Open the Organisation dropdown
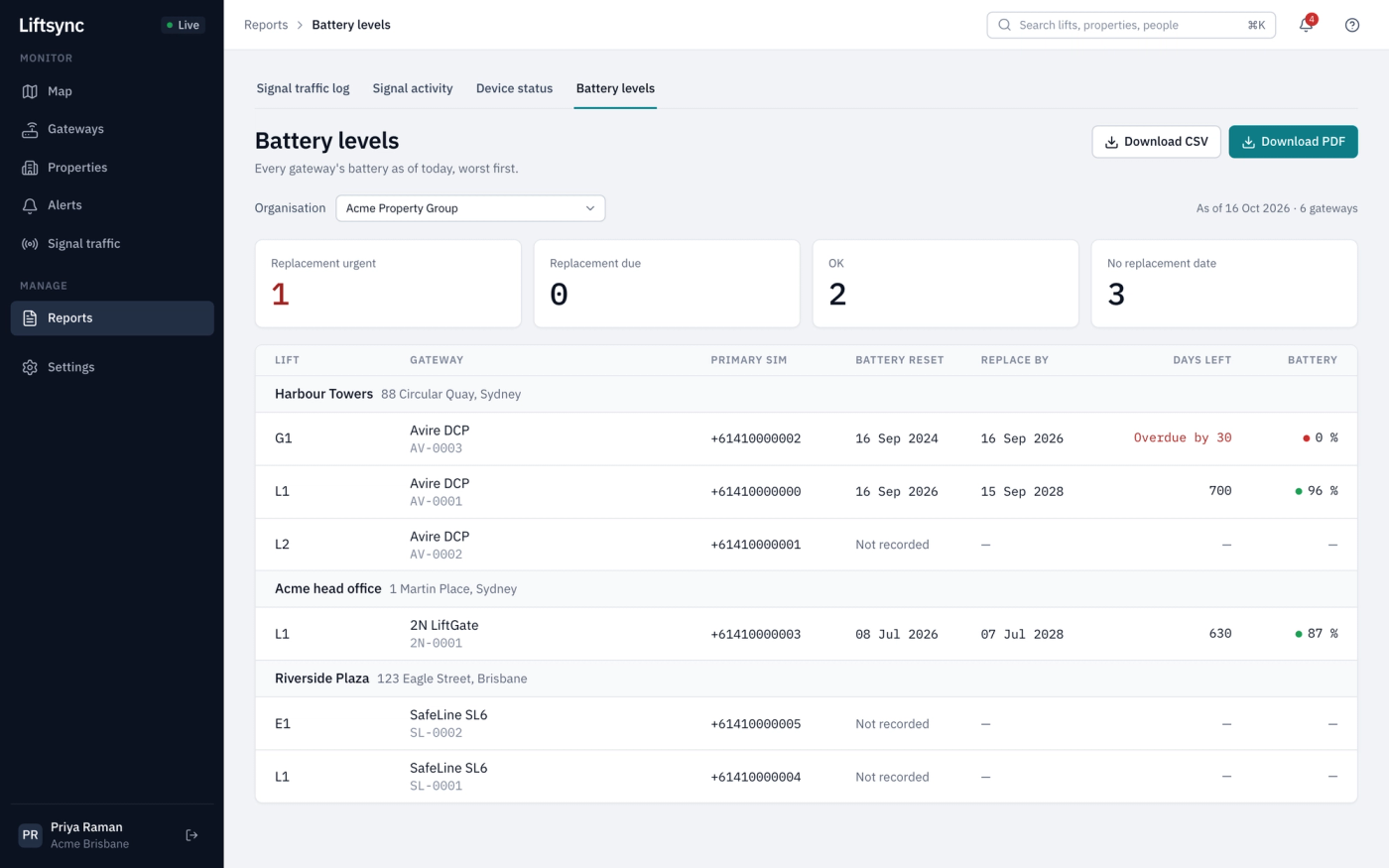The image size is (1389, 868). click(470, 208)
